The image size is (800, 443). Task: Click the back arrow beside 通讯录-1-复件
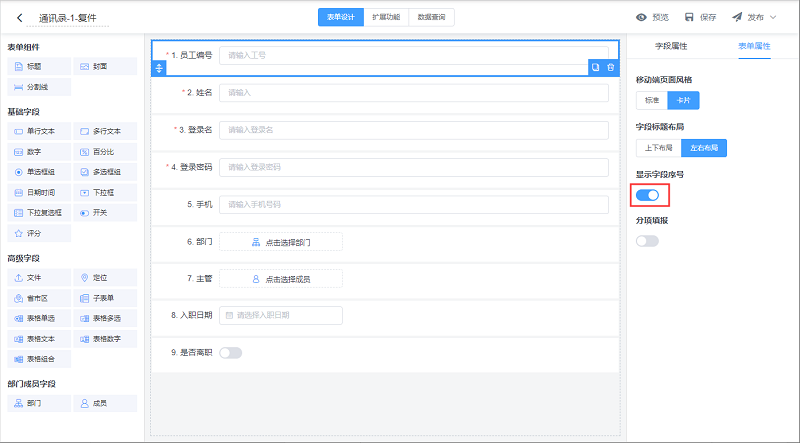point(19,17)
